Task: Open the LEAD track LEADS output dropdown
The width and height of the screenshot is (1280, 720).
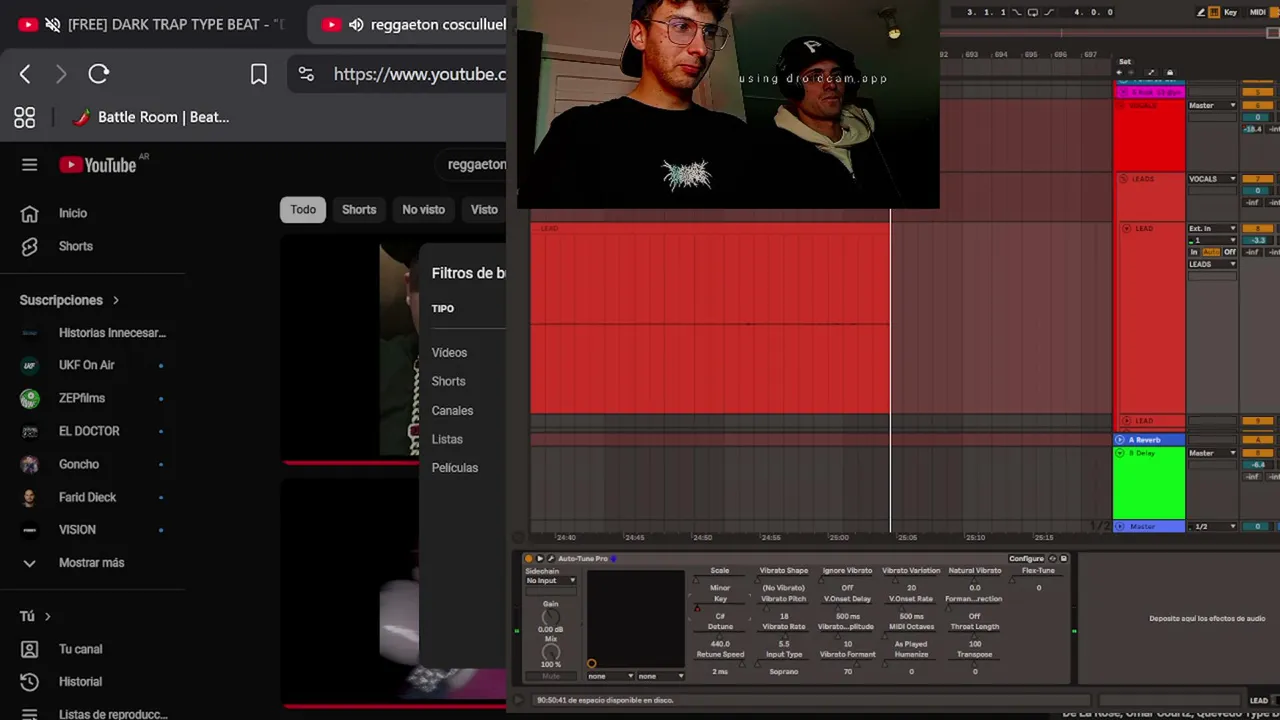Action: (x=1212, y=264)
